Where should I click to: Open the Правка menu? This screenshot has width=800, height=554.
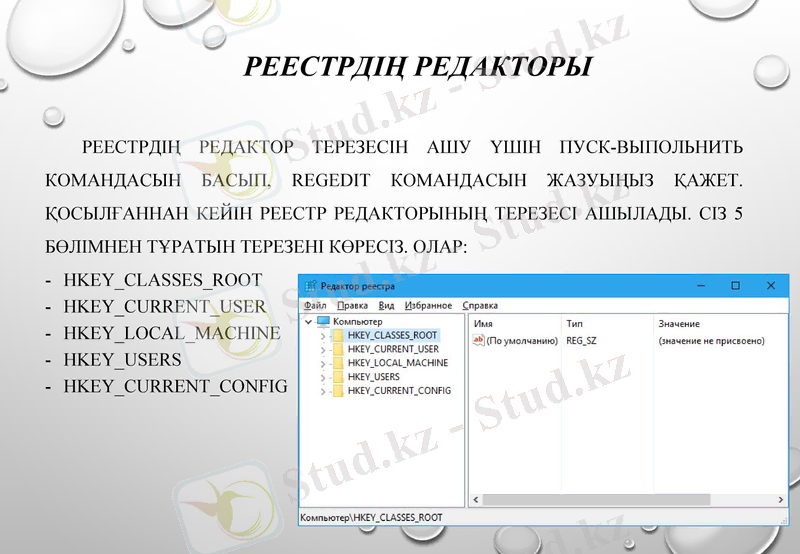pos(352,306)
